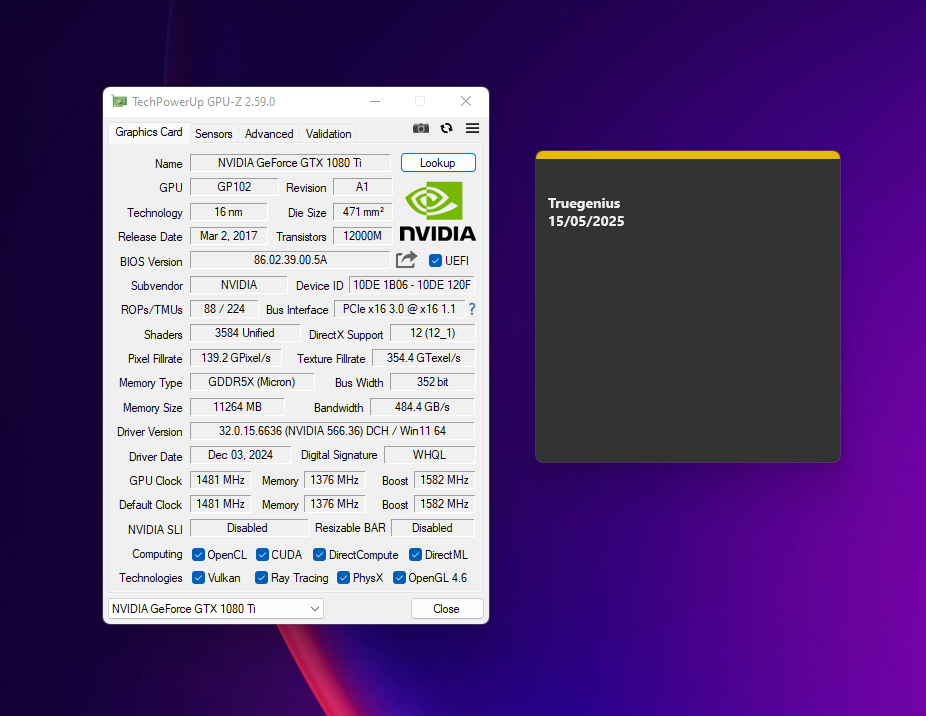This screenshot has height=716, width=926.
Task: Click the Subvendor value NVIDIA
Action: click(239, 285)
